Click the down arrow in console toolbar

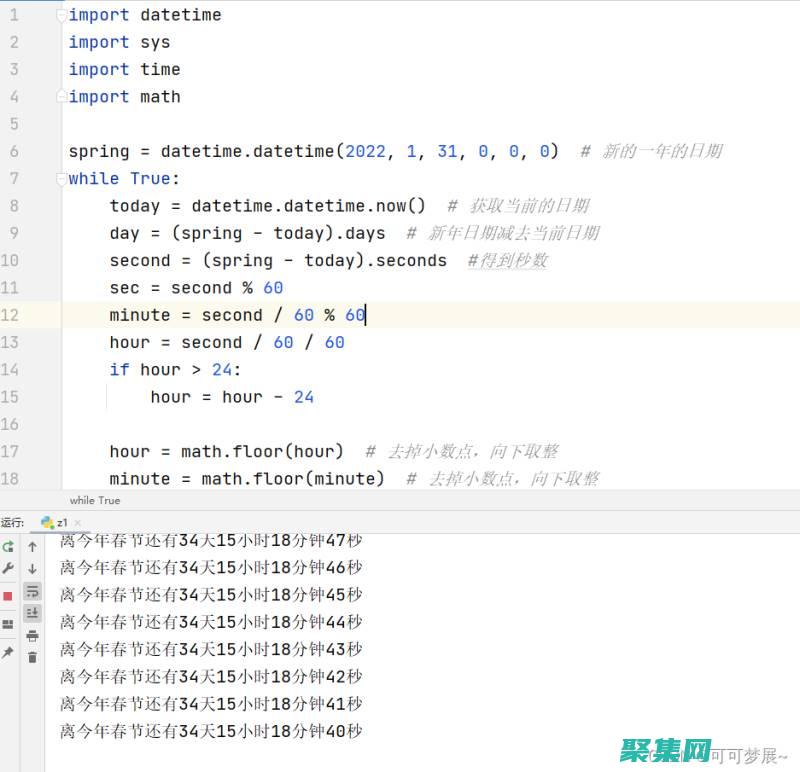[32, 569]
